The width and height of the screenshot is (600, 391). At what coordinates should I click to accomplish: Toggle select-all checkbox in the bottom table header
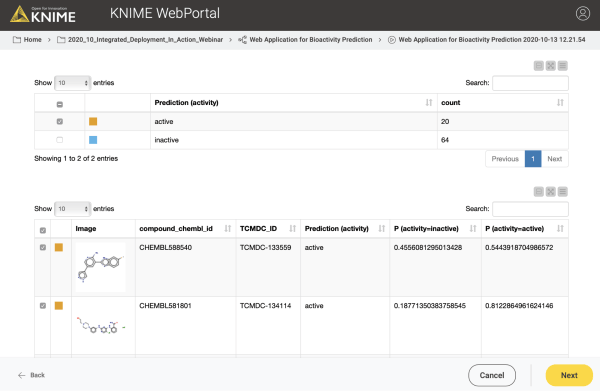point(43,230)
